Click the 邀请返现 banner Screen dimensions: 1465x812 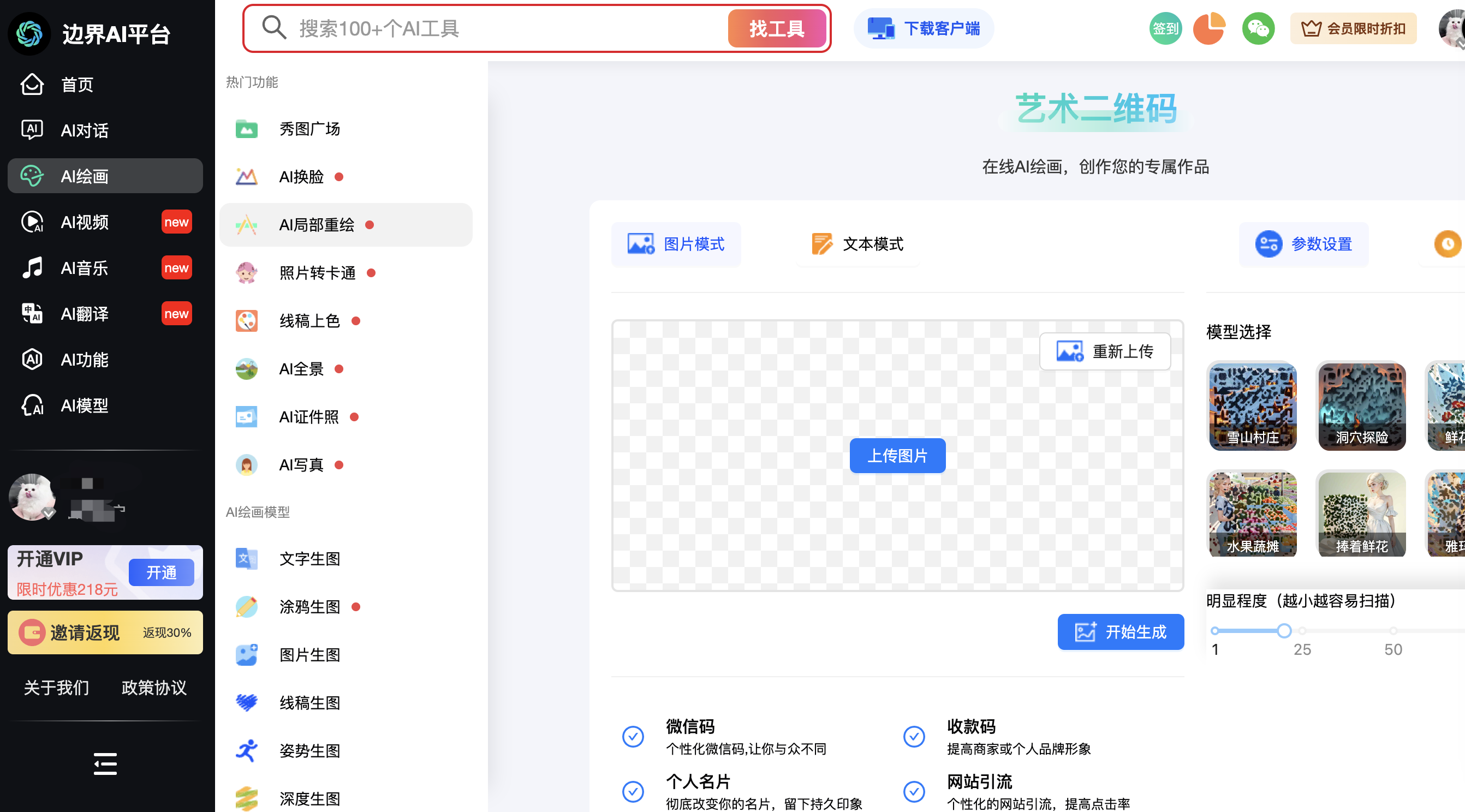(105, 632)
